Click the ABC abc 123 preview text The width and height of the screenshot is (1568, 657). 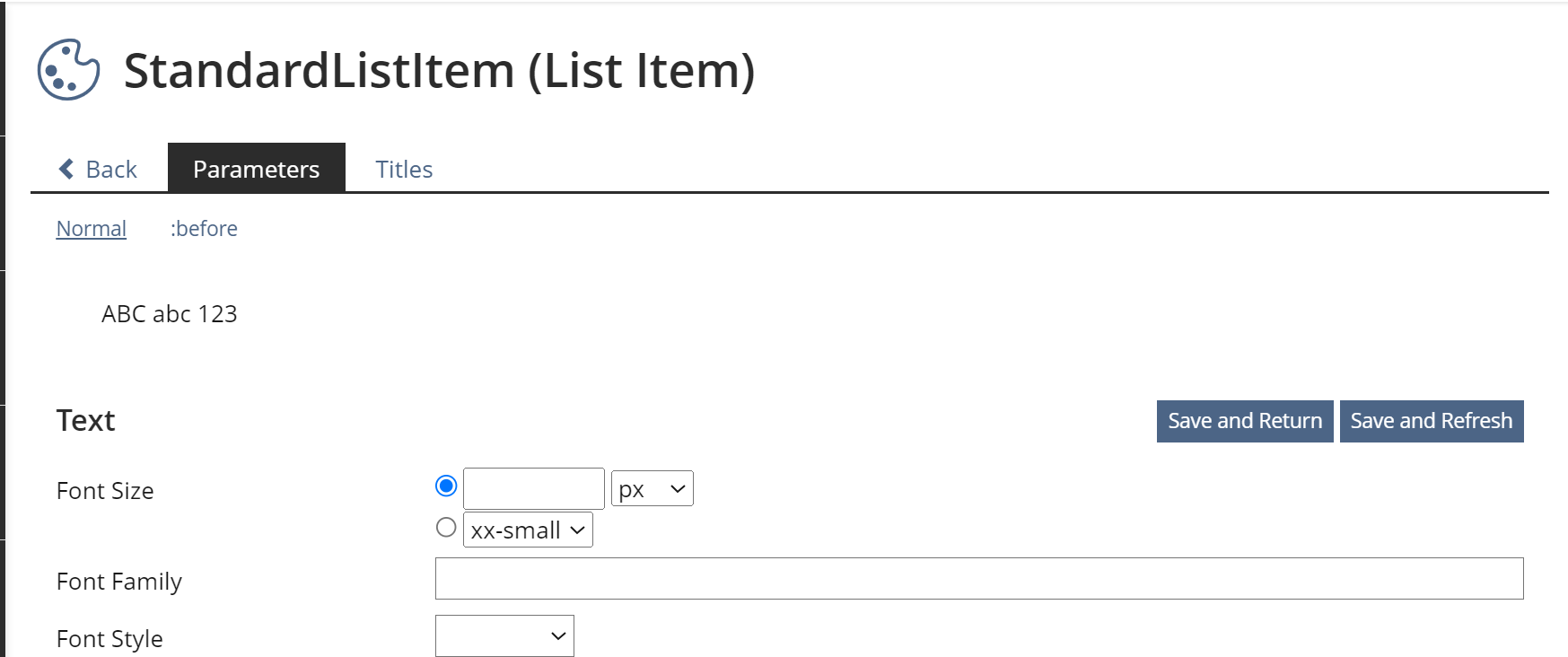pos(169,314)
